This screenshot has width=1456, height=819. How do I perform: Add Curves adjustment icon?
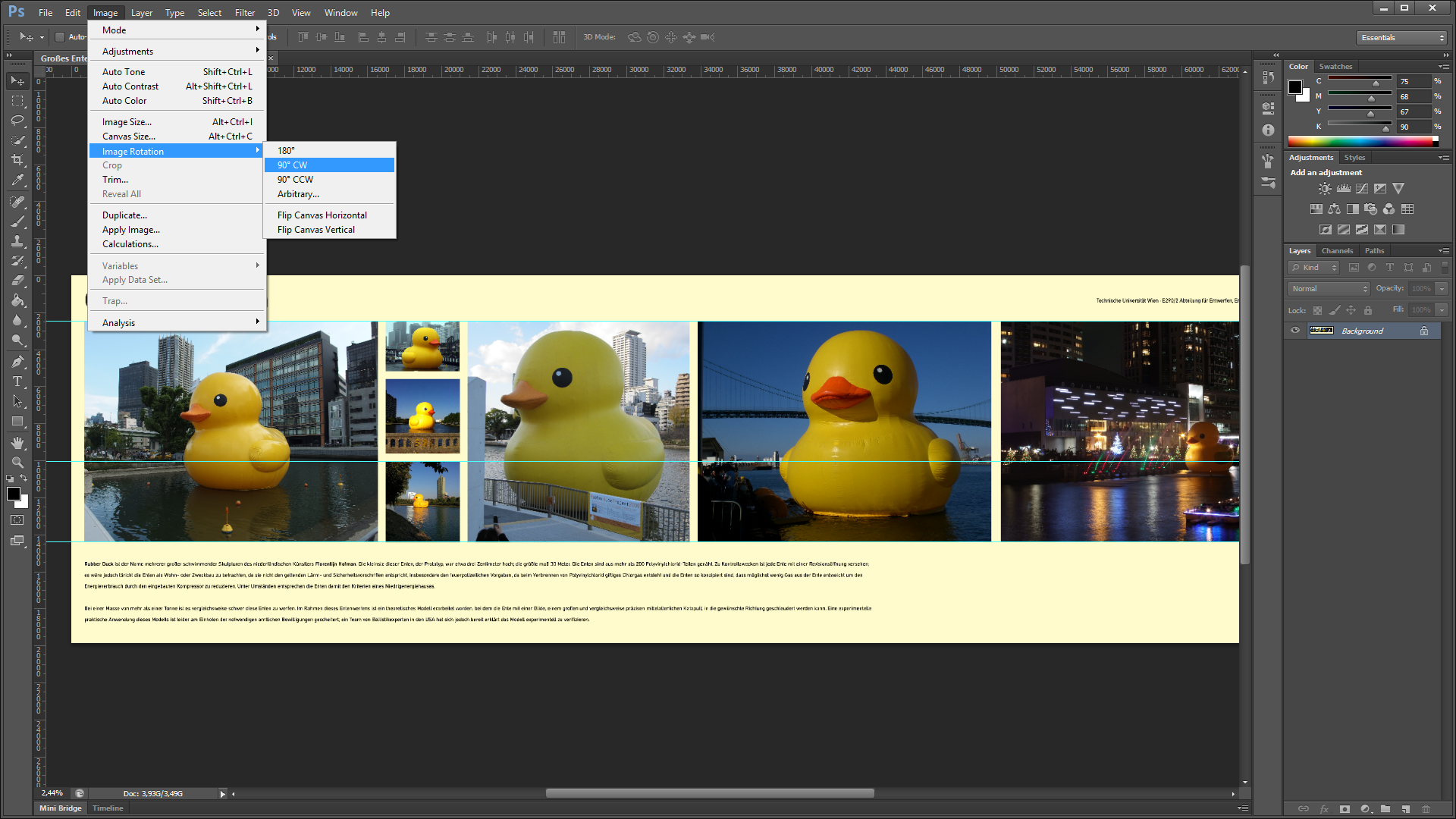point(1362,188)
